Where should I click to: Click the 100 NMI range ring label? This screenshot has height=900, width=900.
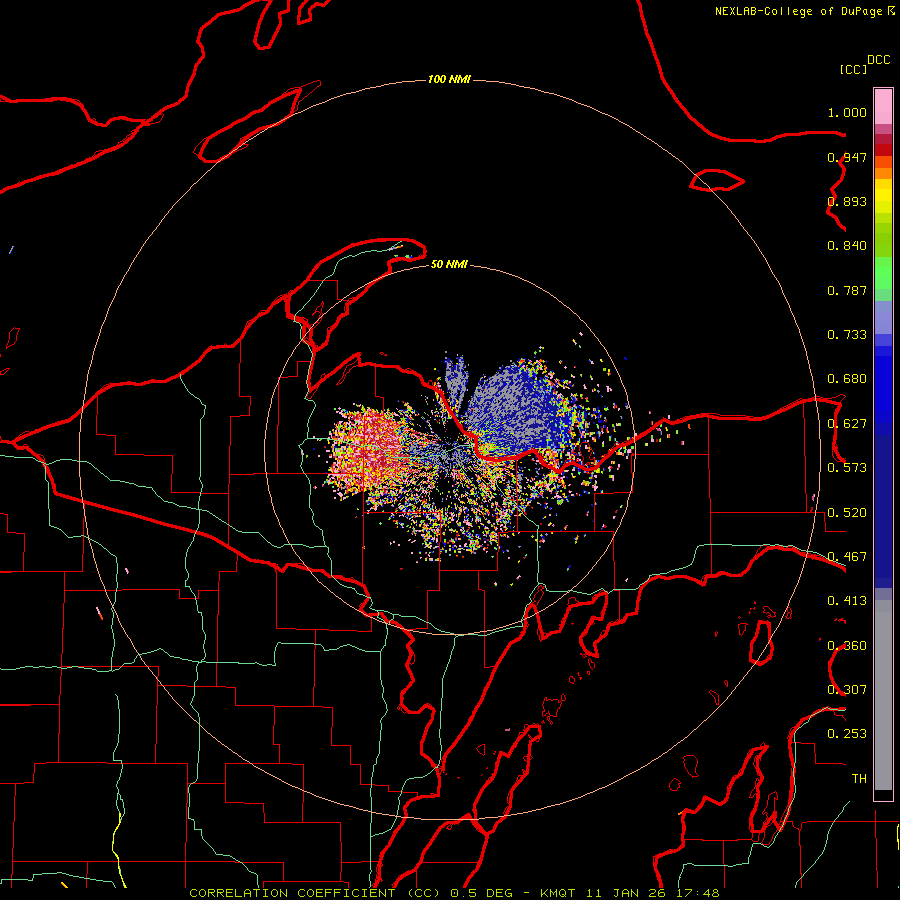(449, 79)
